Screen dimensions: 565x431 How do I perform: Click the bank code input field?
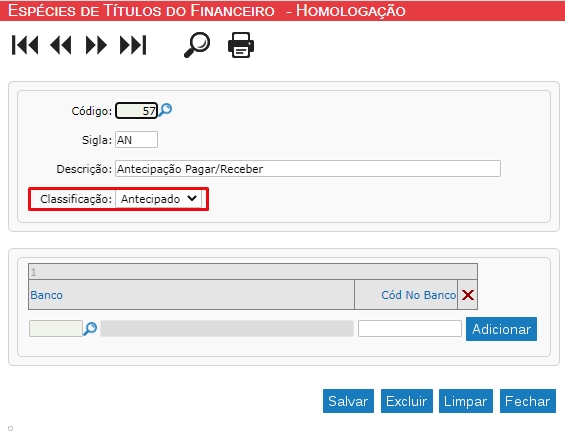(x=56, y=329)
